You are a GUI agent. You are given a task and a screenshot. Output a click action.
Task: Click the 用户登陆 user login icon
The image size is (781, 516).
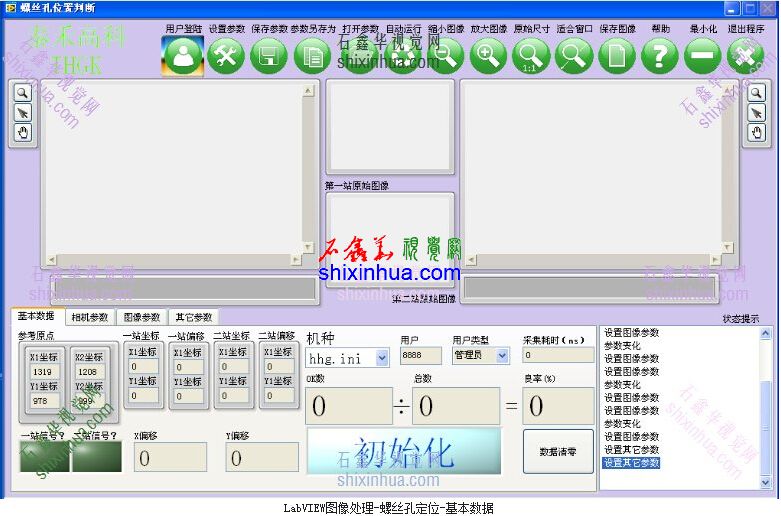click(x=183, y=56)
